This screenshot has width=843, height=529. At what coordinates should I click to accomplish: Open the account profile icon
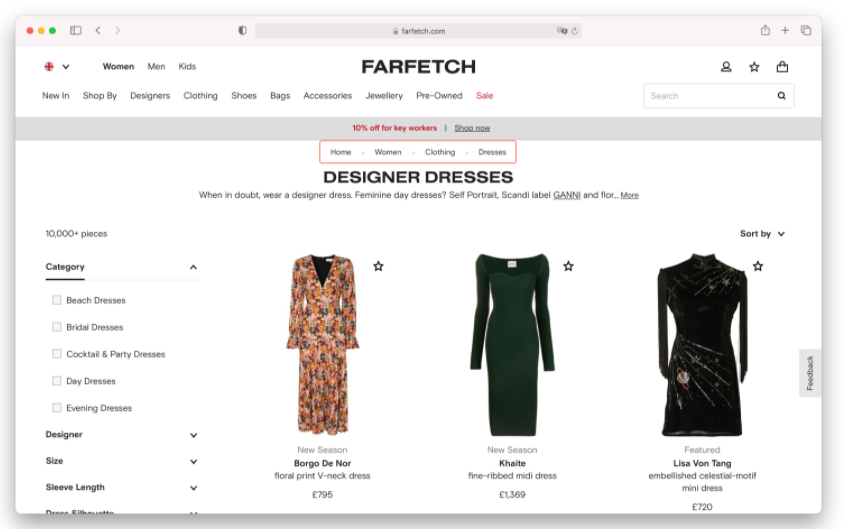click(x=726, y=67)
